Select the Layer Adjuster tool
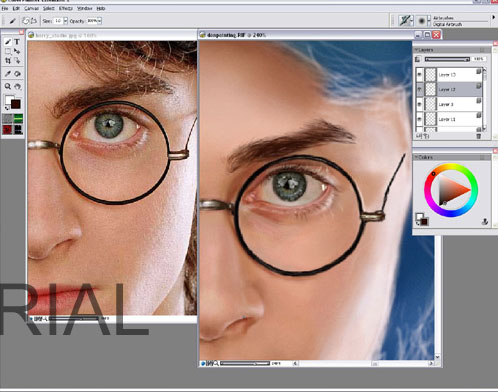The image size is (498, 392). click(17, 51)
